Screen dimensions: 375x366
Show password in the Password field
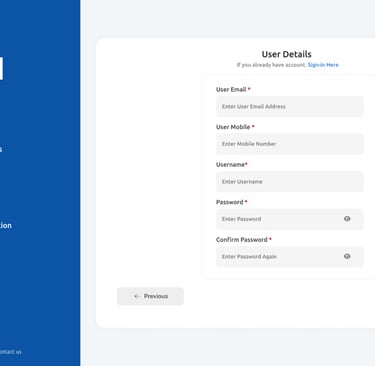coord(347,219)
